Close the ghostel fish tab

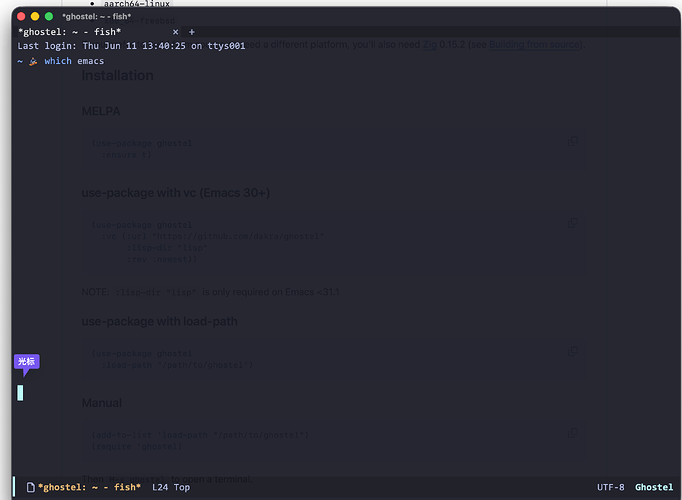click(175, 32)
